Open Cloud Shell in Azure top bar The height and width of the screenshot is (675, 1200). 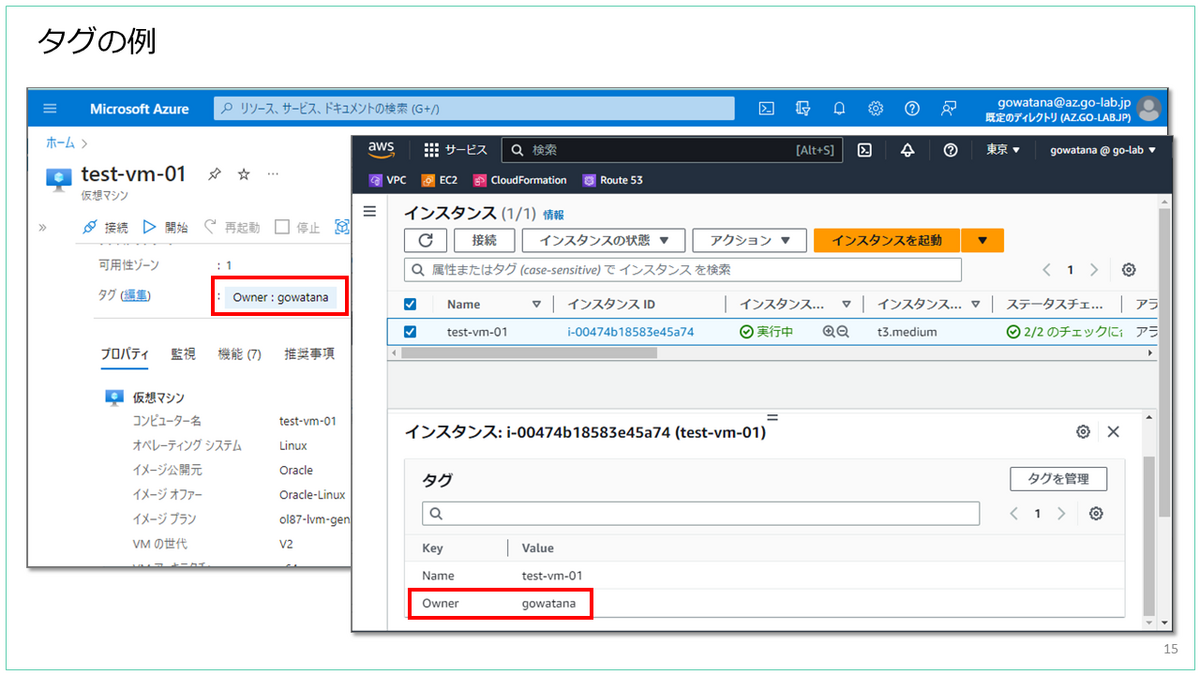[766, 108]
